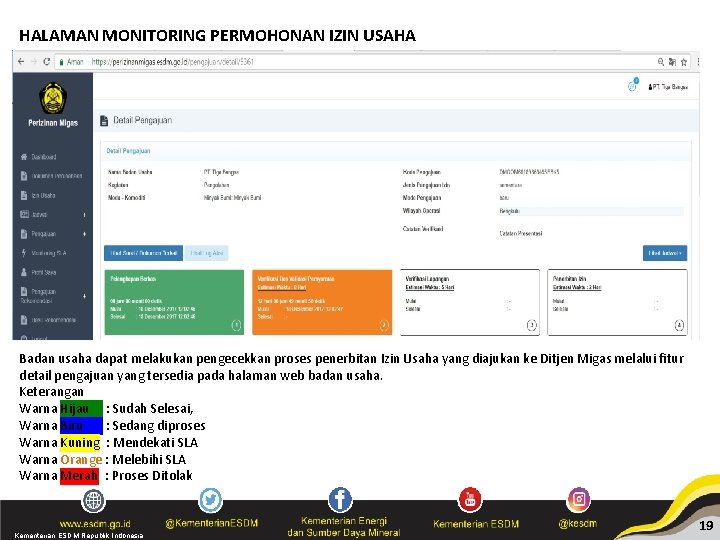Click the browser back arrow
The height and width of the screenshot is (540, 720).
[x=21, y=62]
